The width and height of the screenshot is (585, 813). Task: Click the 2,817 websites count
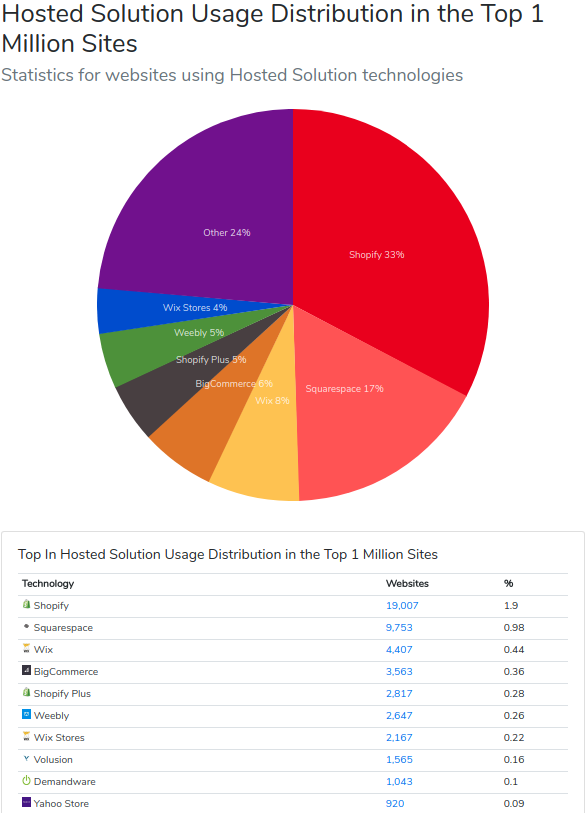point(399,693)
